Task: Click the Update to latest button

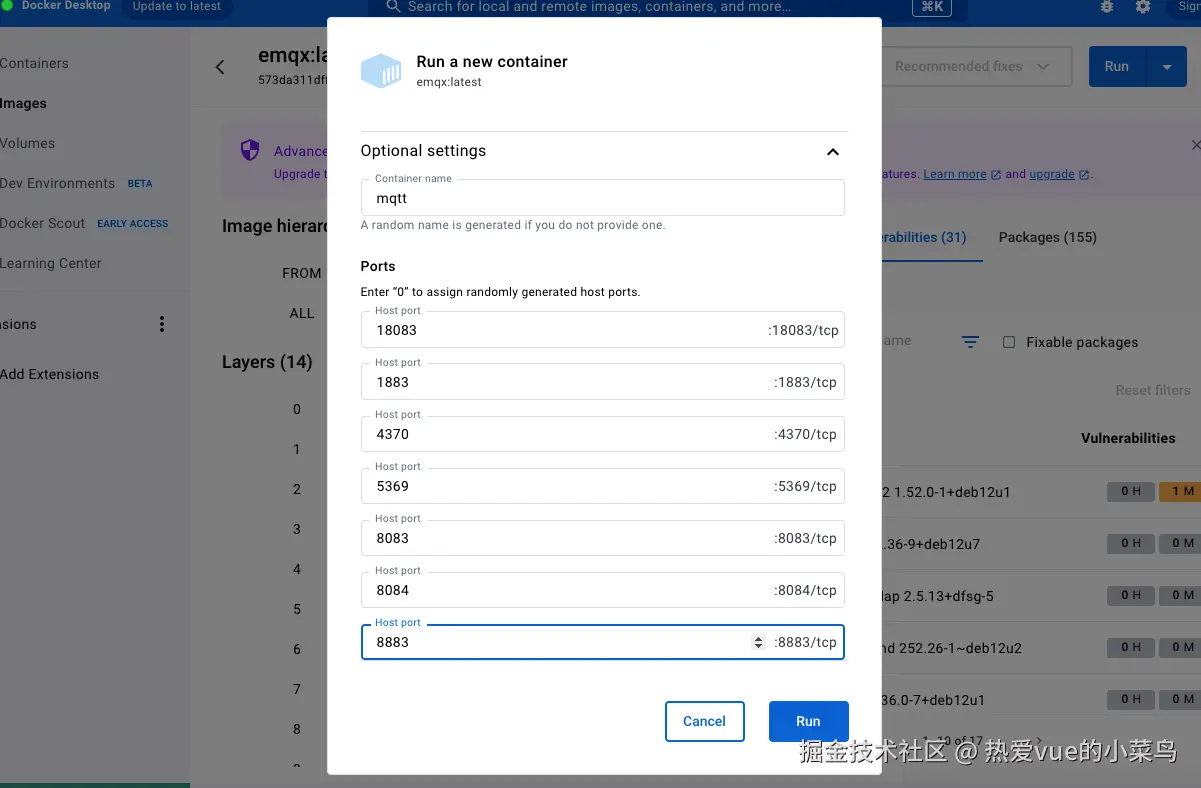Action: point(177,6)
